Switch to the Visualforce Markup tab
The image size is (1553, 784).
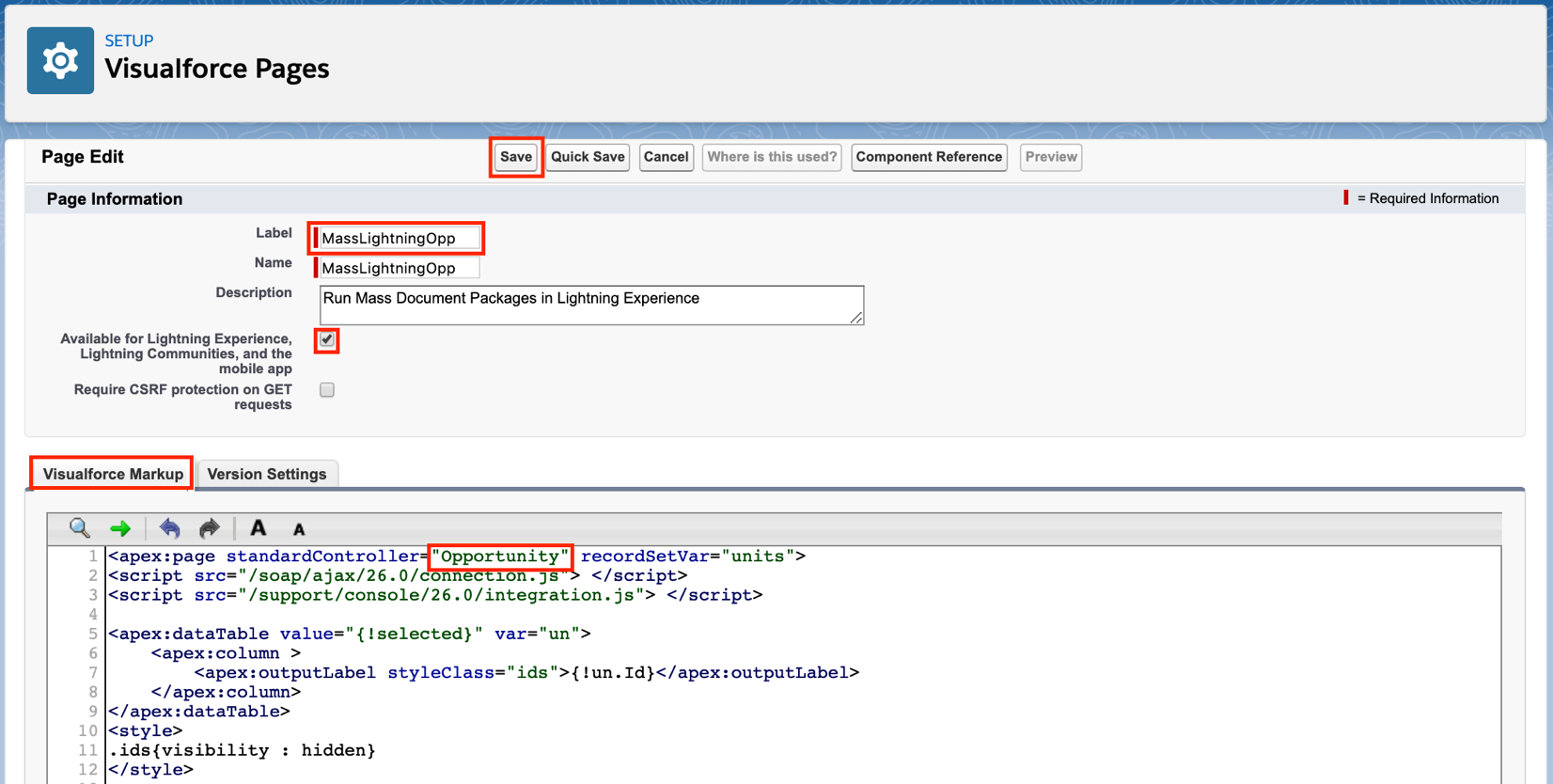coord(113,474)
